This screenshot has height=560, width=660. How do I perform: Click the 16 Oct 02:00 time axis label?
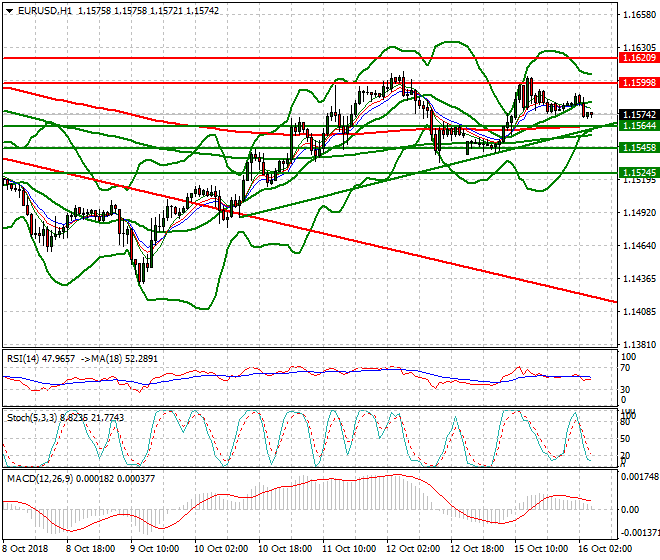[x=604, y=549]
